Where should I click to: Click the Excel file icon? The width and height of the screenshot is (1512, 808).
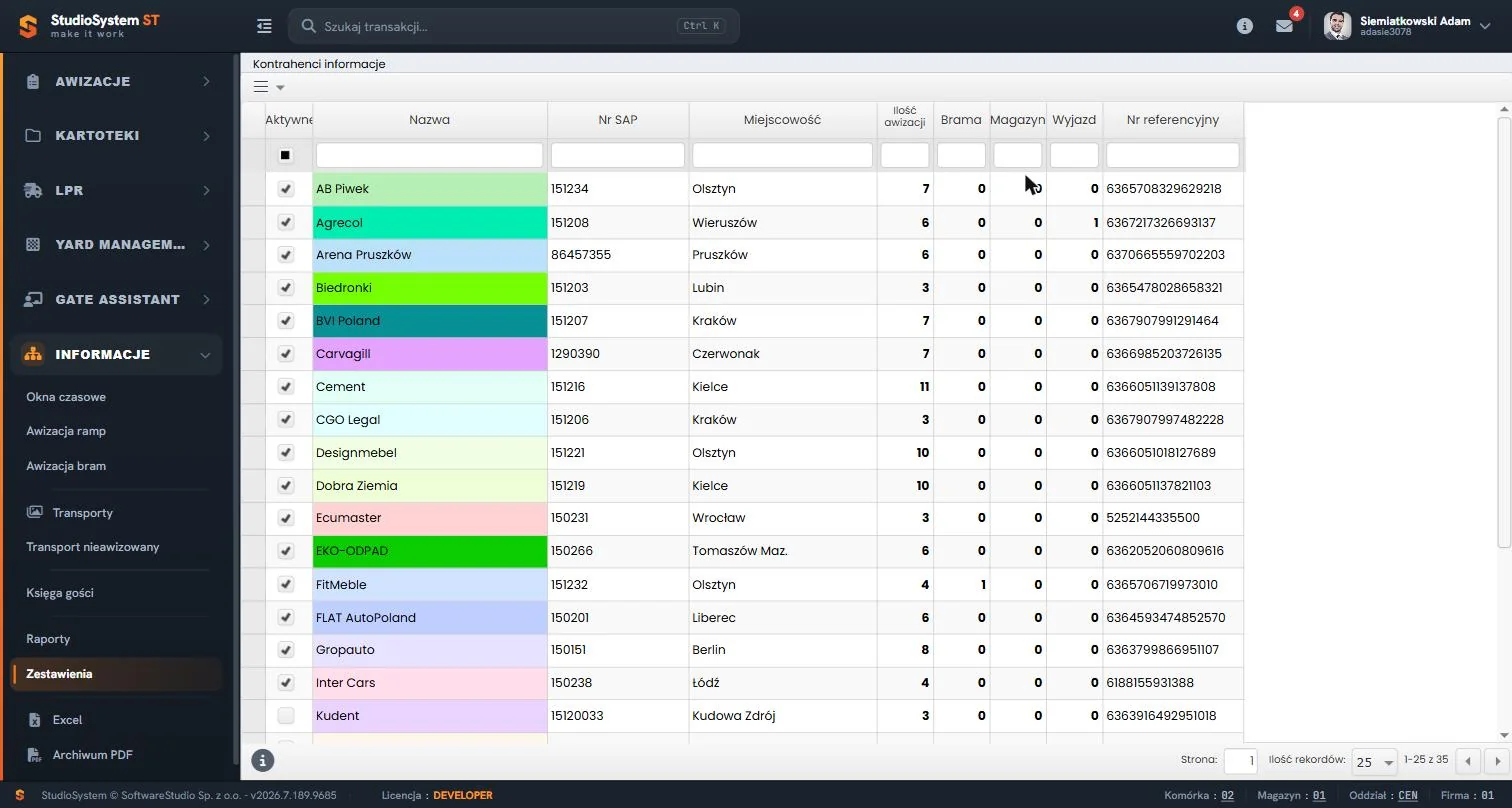[x=35, y=720]
